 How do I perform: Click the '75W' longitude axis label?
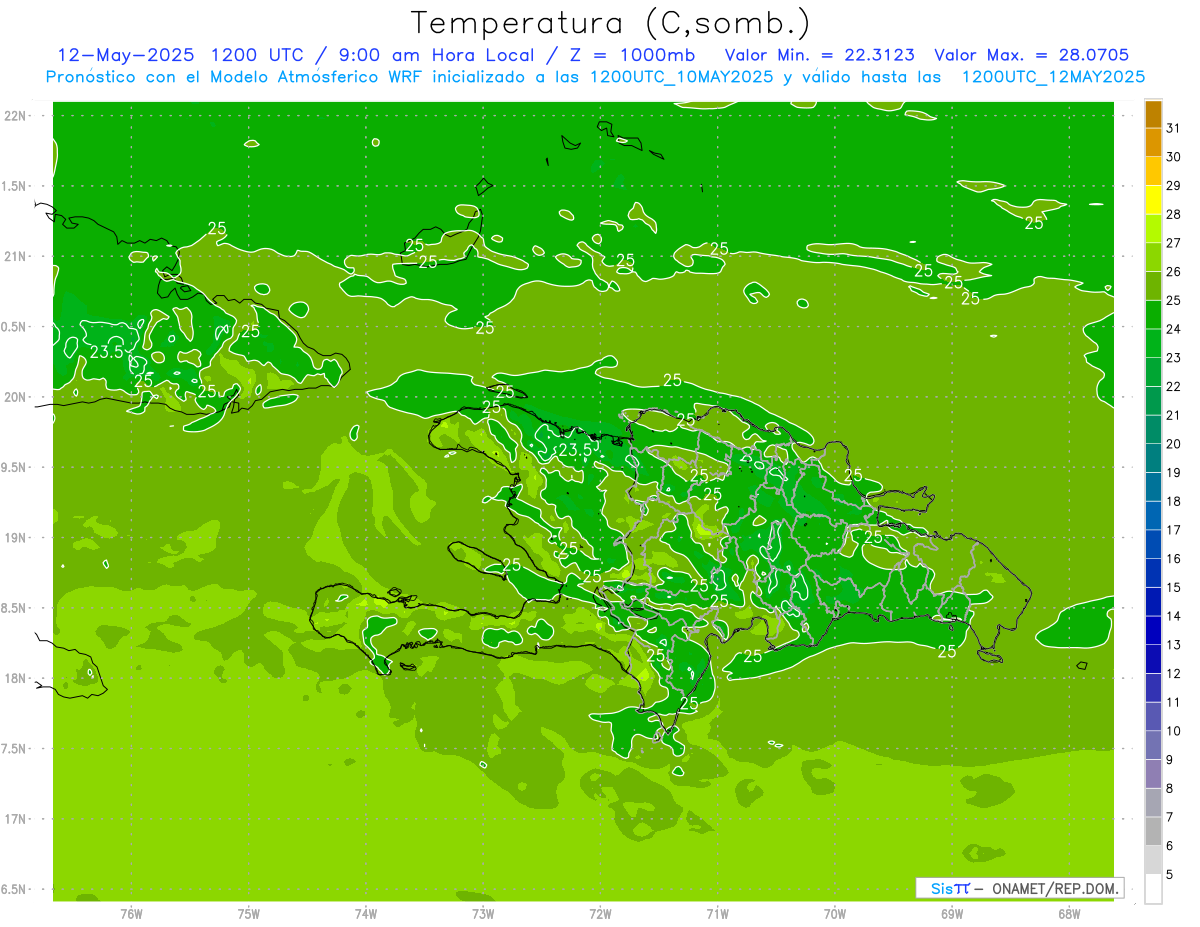(249, 913)
